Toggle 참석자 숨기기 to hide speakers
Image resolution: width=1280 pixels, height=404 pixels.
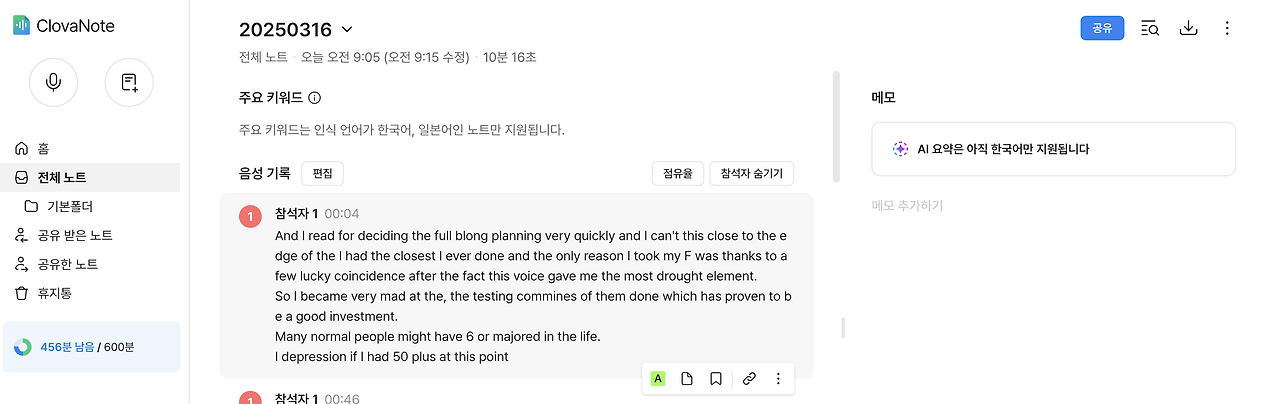[752, 173]
